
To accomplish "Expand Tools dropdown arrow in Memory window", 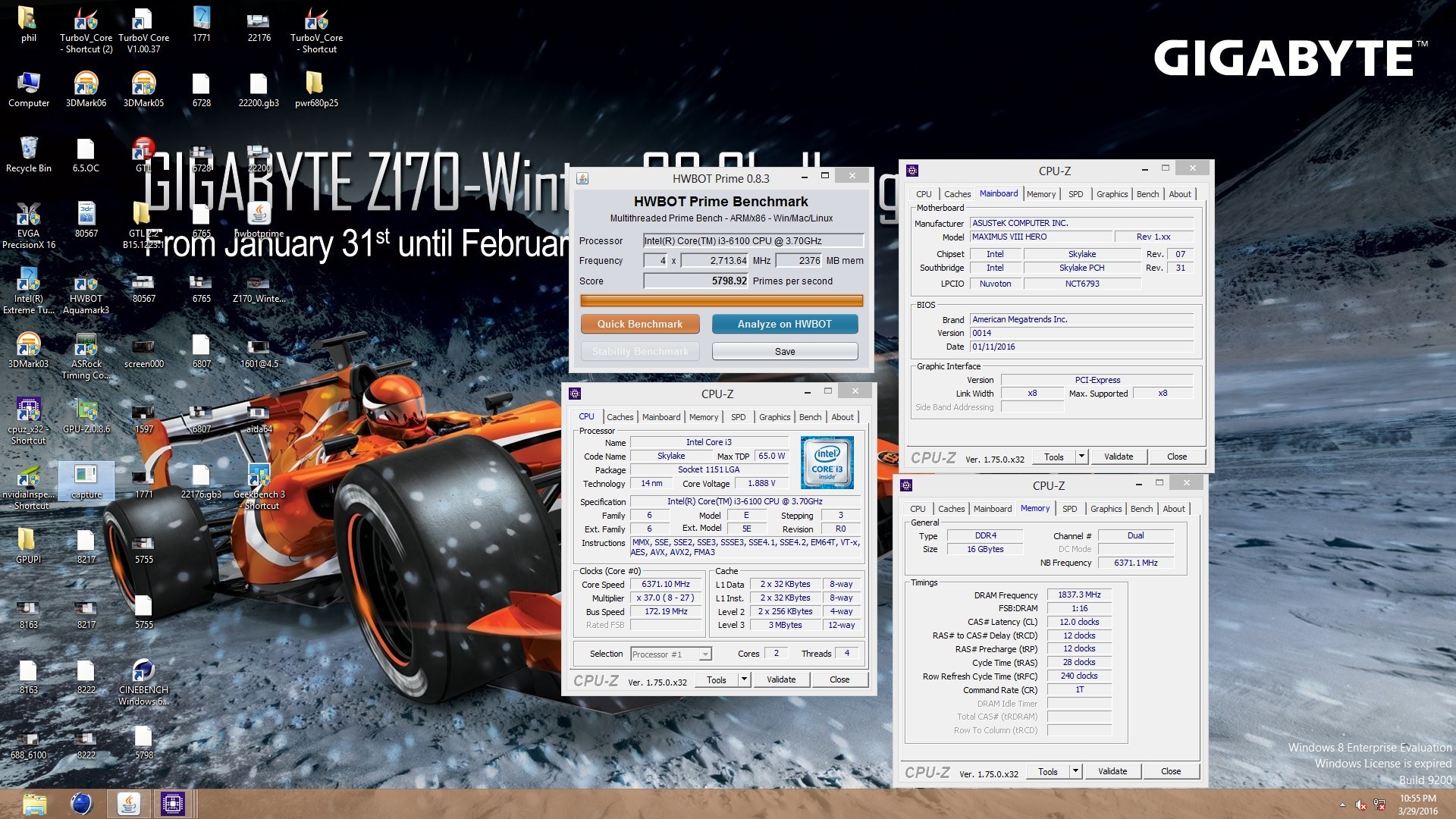I will [x=1075, y=771].
